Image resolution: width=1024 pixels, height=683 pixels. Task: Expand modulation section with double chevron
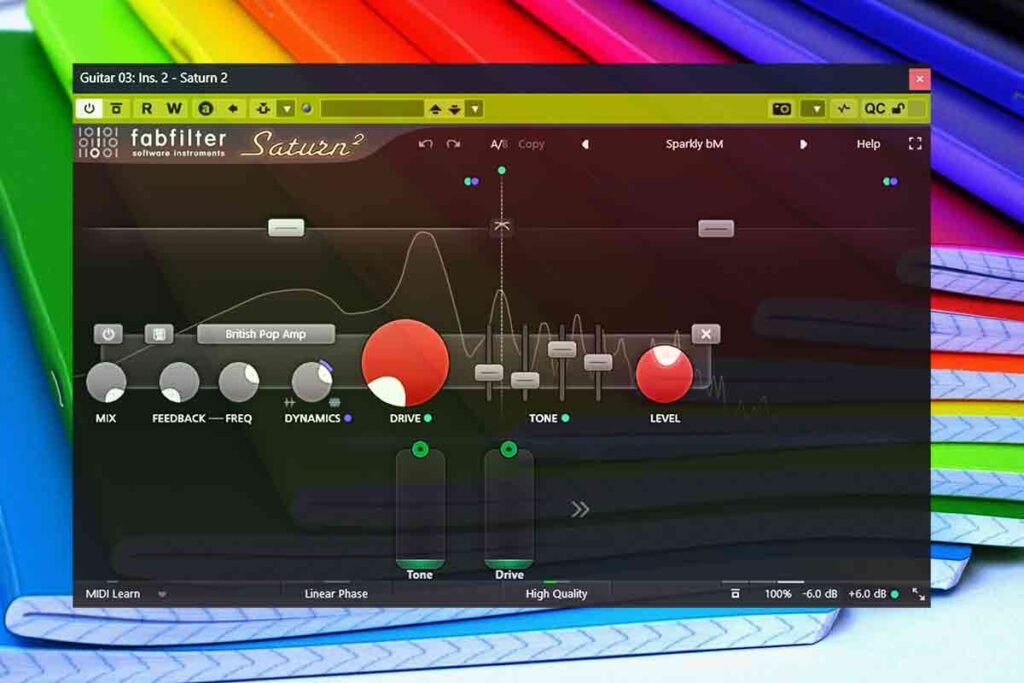coord(580,509)
